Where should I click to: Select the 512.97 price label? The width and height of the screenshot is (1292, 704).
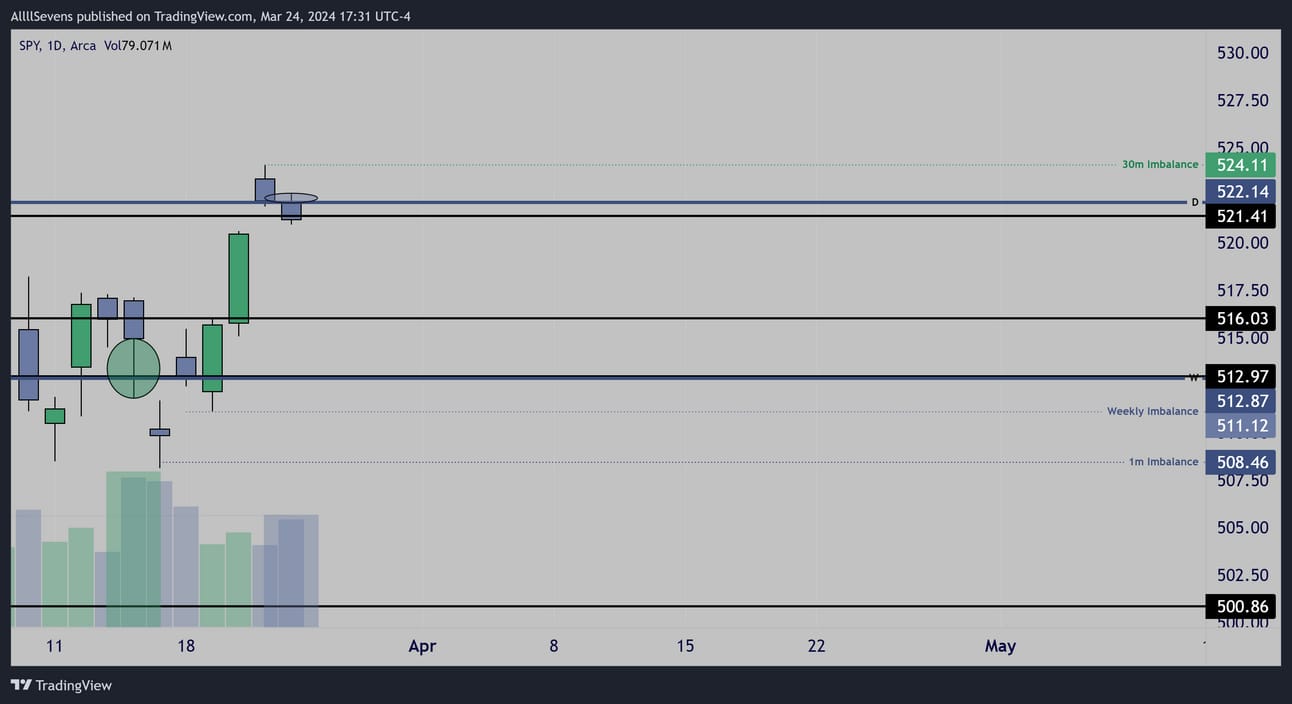(x=1243, y=377)
